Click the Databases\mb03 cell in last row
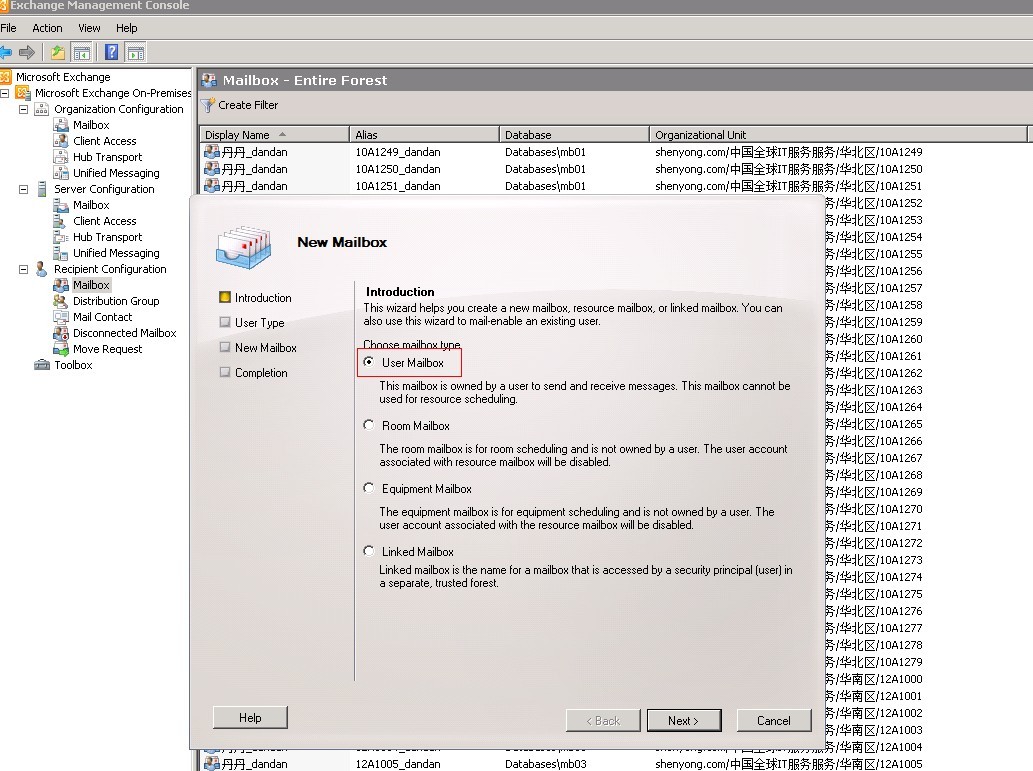 [545, 764]
